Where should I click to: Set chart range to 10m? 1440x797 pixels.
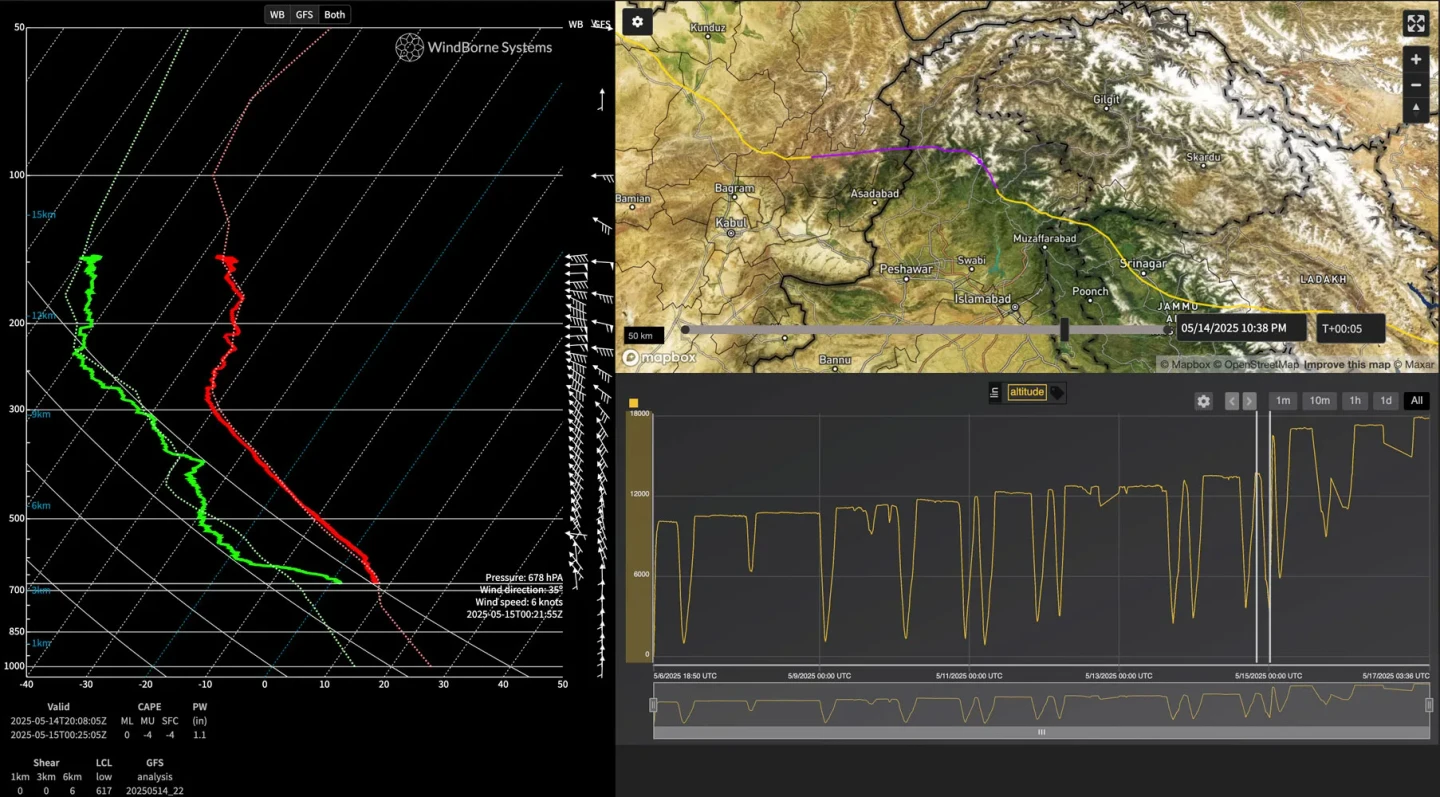click(x=1320, y=401)
